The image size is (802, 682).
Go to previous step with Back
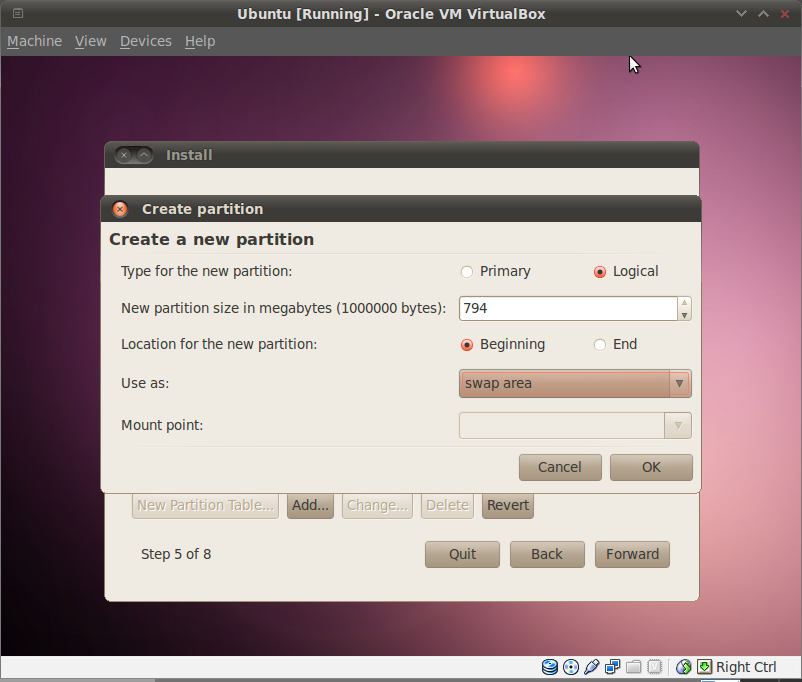(547, 555)
